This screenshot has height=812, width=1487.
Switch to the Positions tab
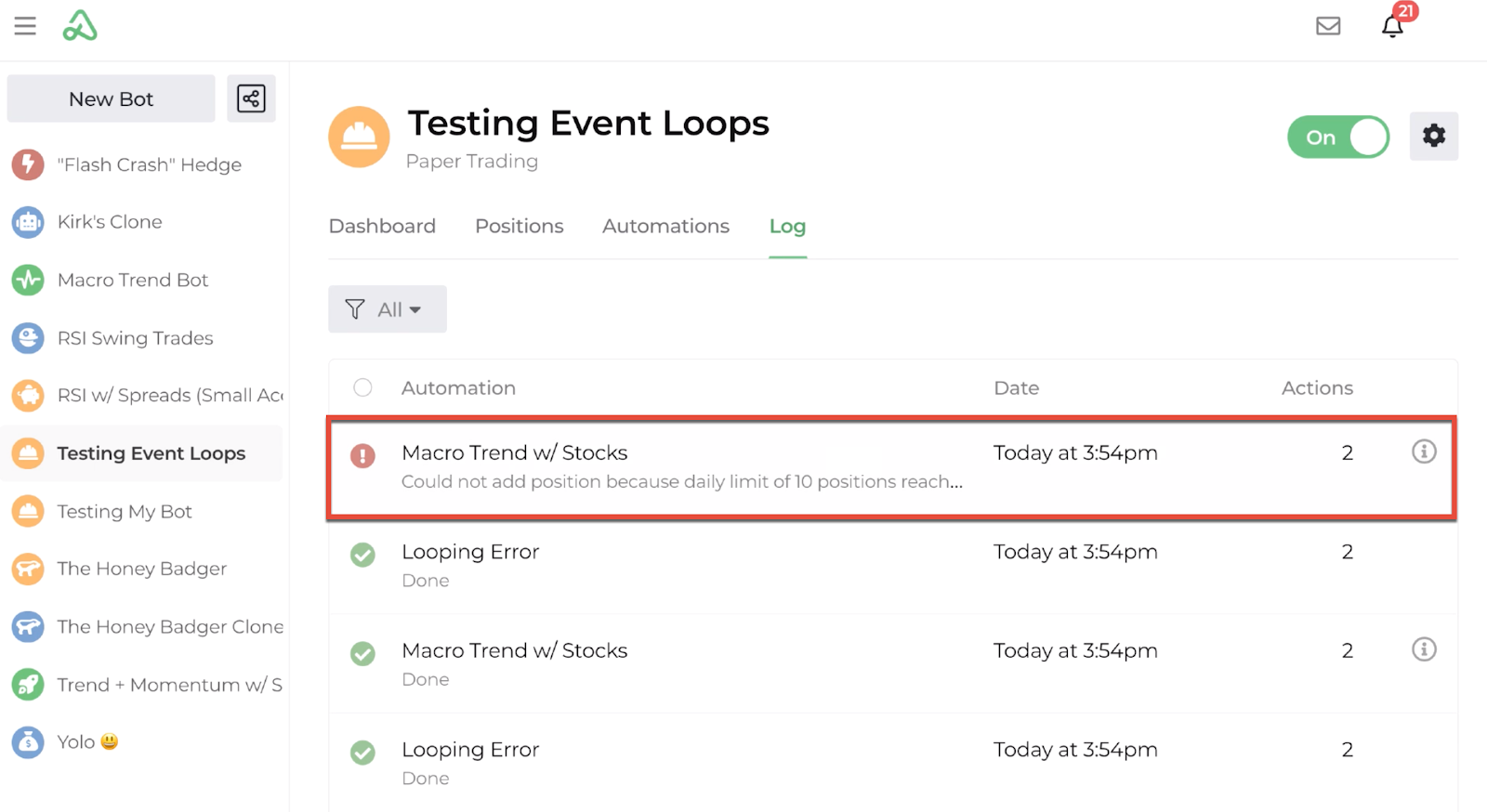pyautogui.click(x=520, y=226)
